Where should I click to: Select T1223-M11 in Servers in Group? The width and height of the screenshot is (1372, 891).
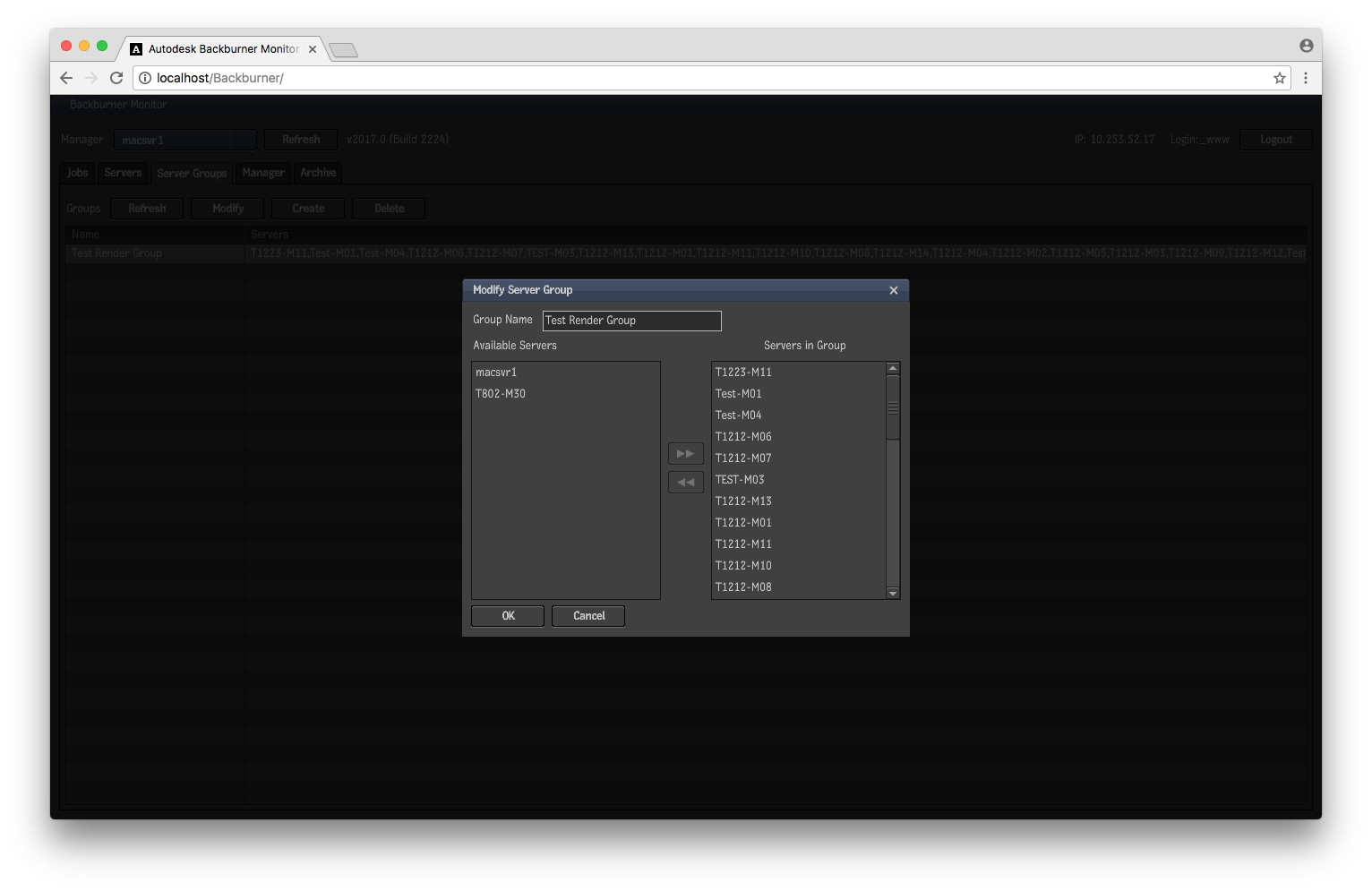coord(799,373)
